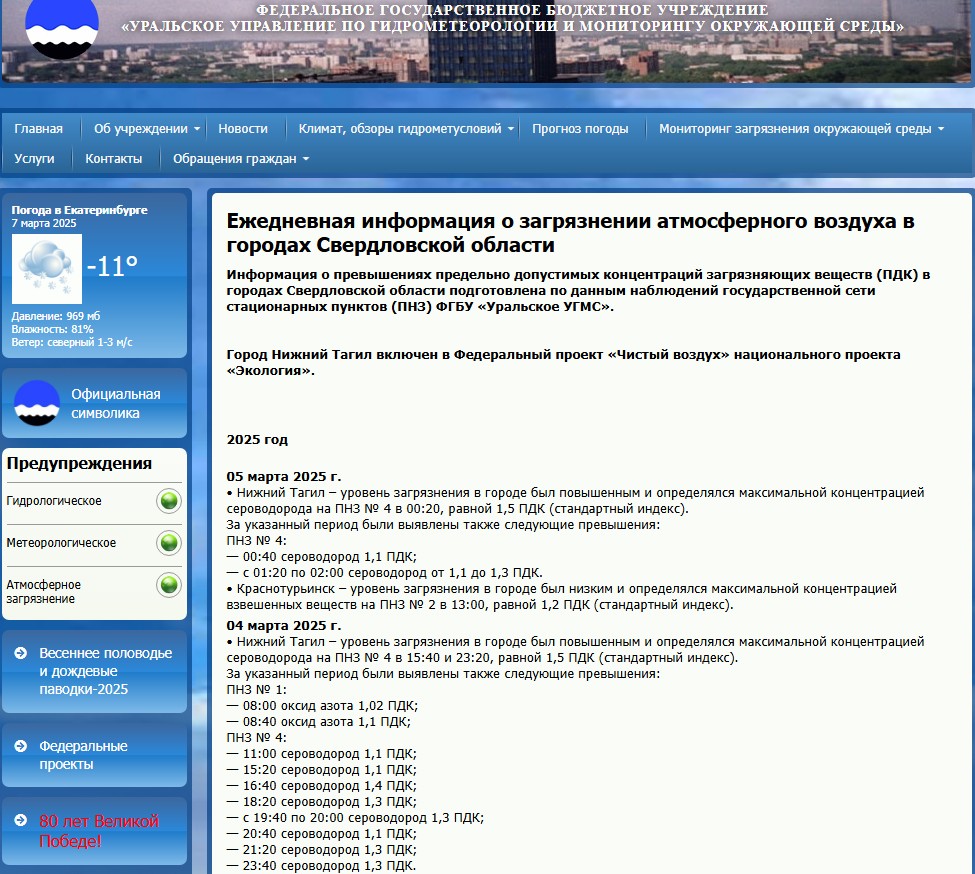Click the Ural UGMS logo in header
The image size is (975, 874).
click(61, 28)
